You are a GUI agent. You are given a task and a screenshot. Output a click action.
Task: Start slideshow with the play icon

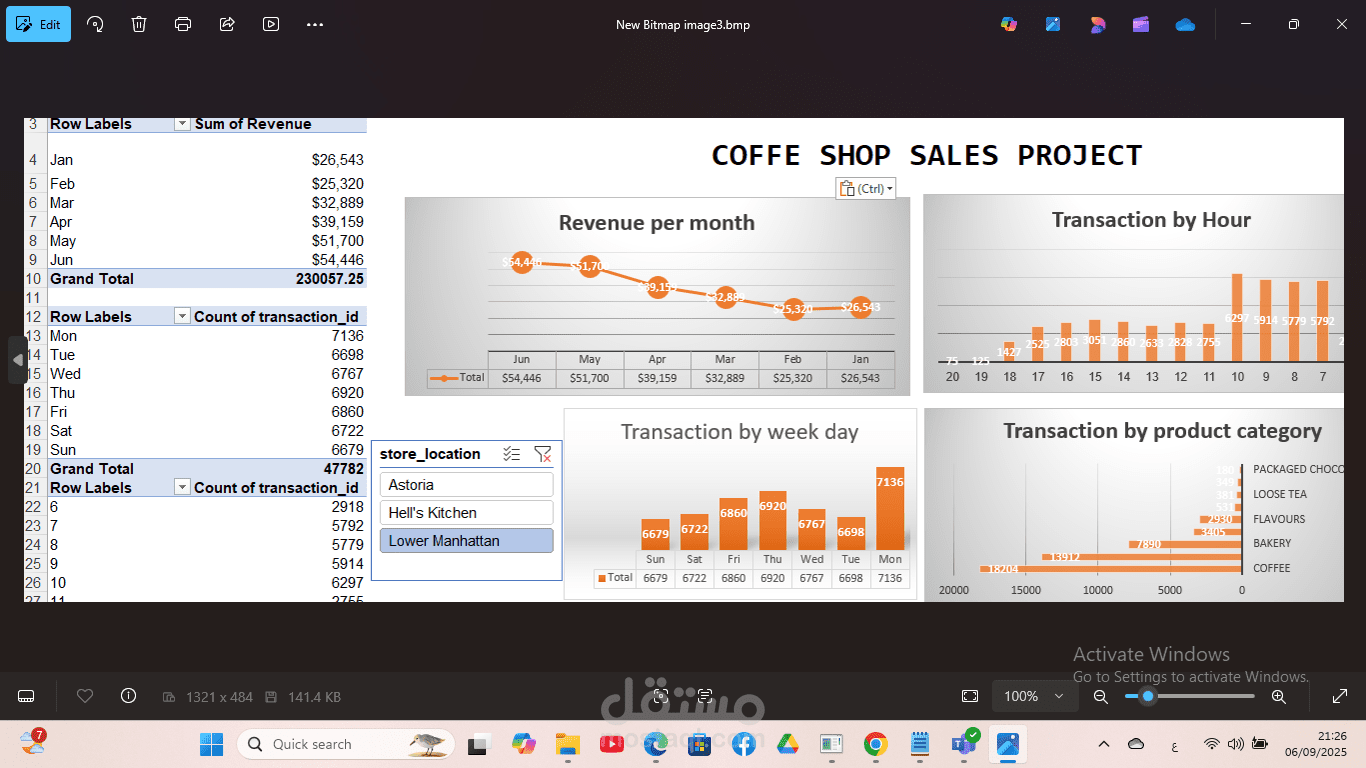pos(271,24)
